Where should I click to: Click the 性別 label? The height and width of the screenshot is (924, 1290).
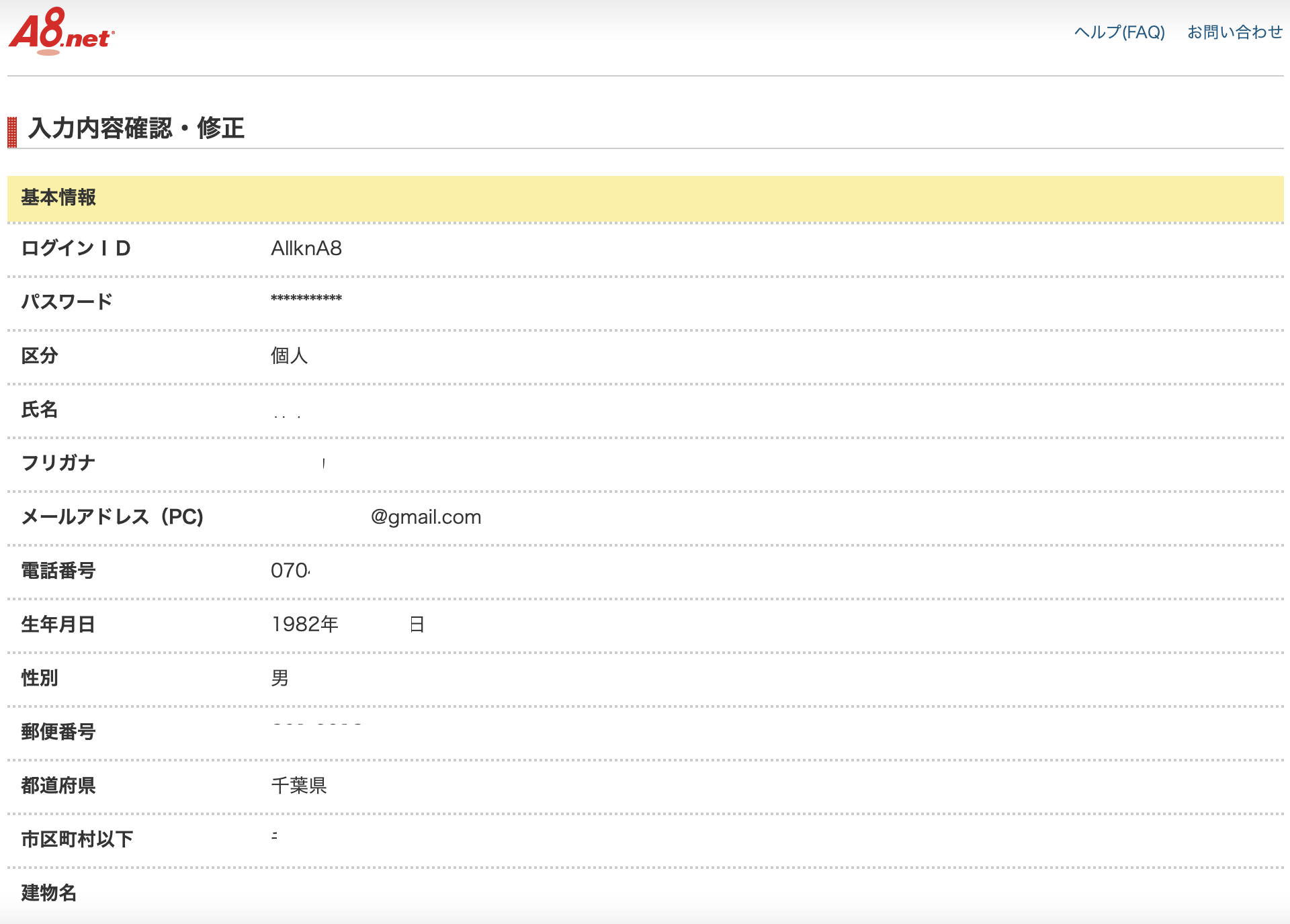pyautogui.click(x=40, y=678)
